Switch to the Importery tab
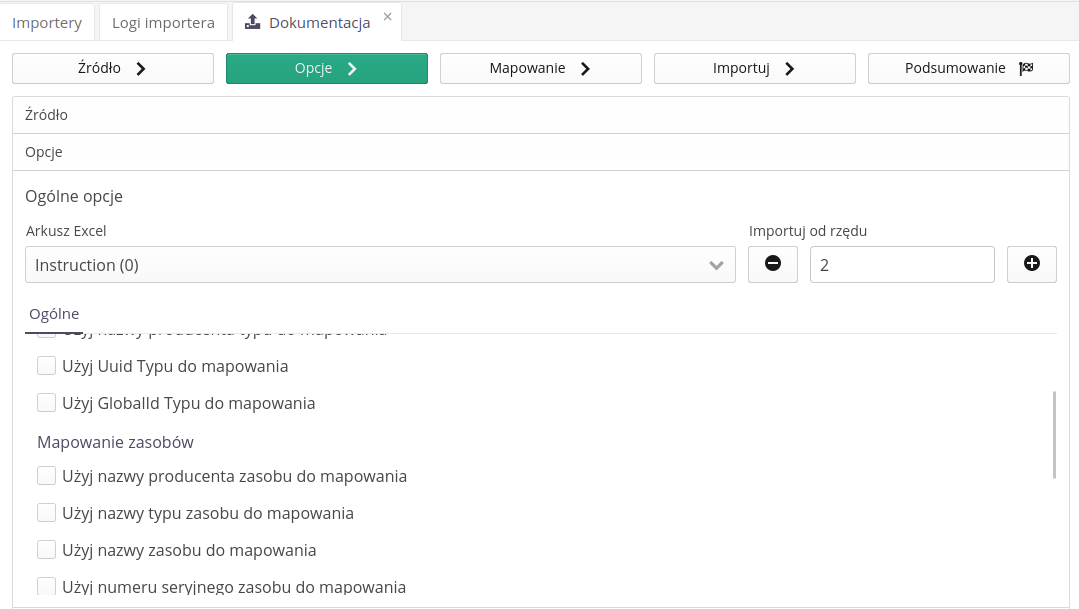 [47, 22]
